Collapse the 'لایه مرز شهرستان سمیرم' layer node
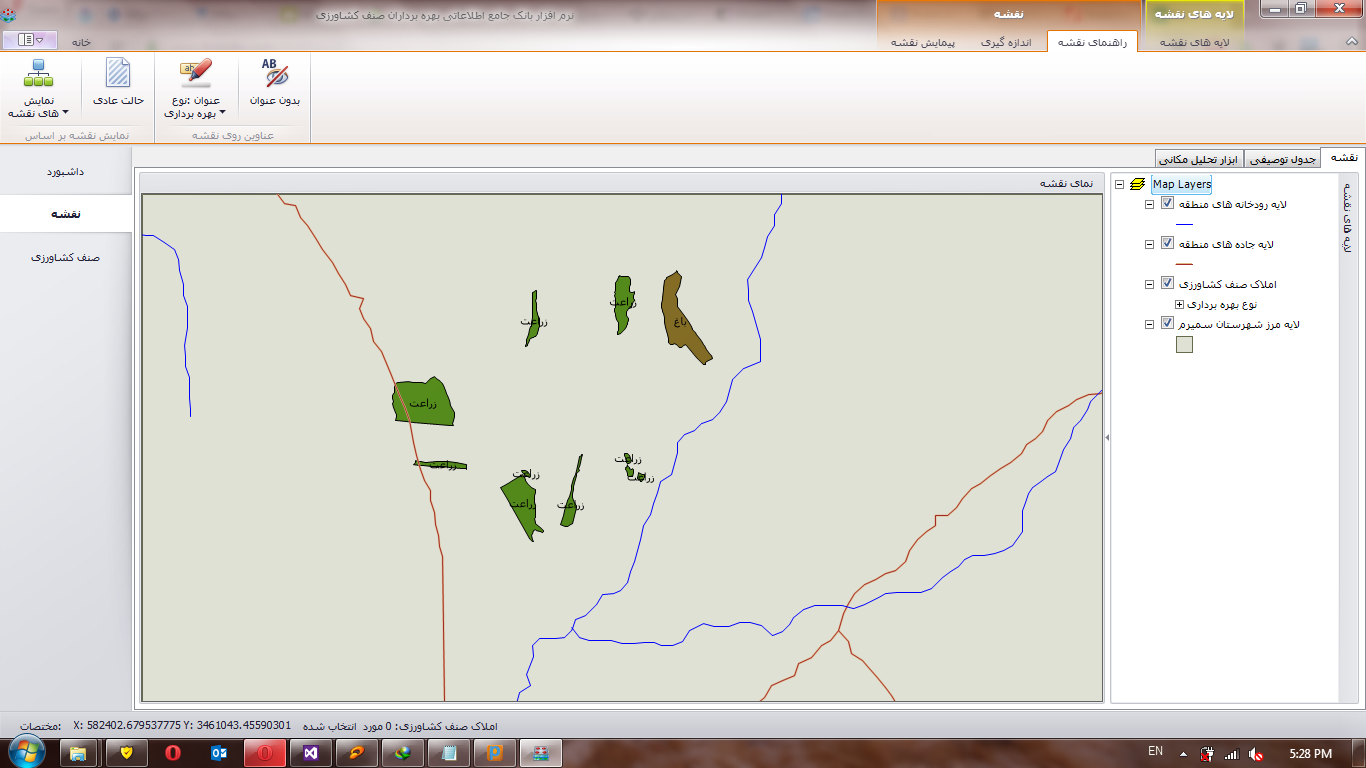Screen dimensions: 1366x768 [x=1150, y=324]
